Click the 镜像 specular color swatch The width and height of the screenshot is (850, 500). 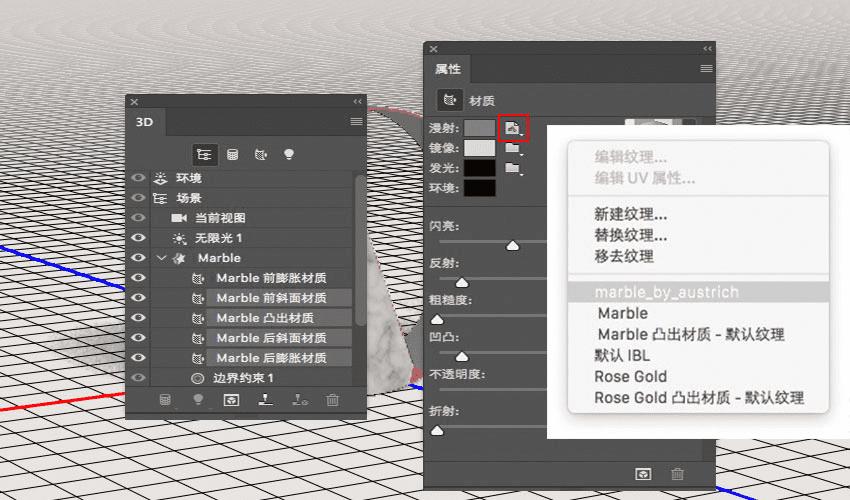[x=480, y=148]
